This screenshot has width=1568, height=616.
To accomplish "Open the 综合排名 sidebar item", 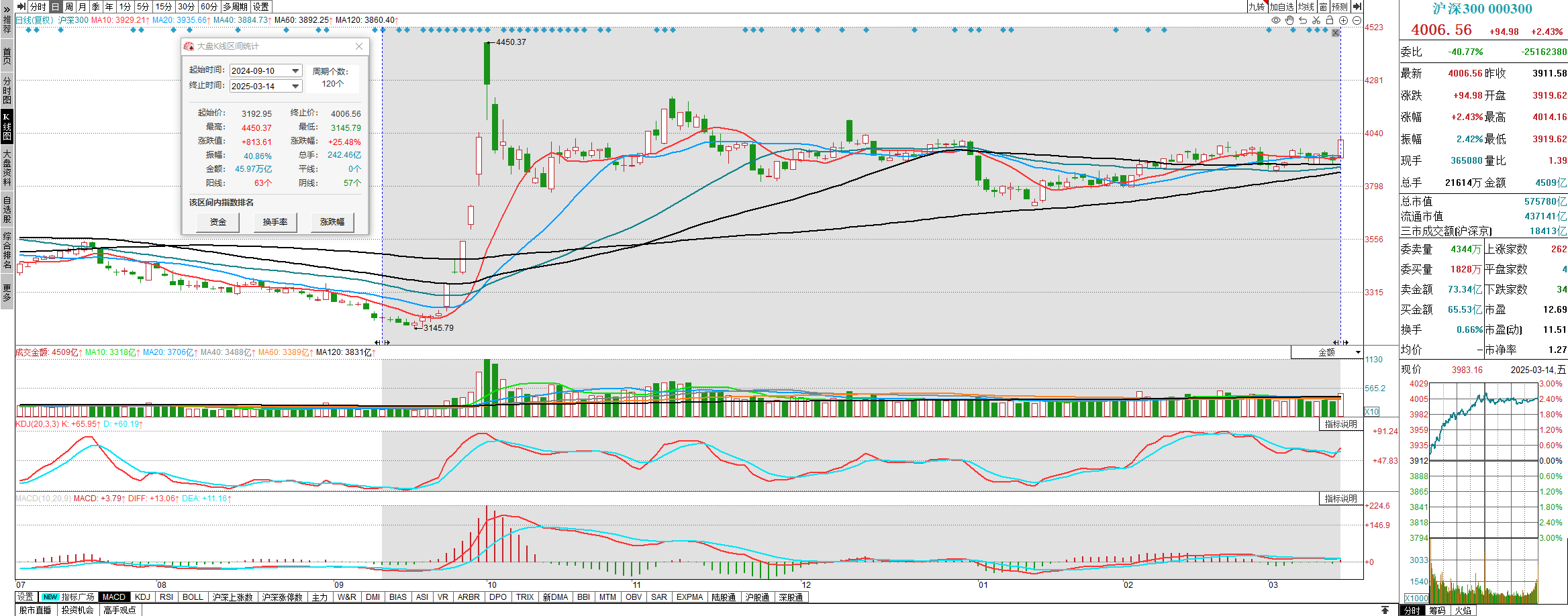I will [x=7, y=250].
